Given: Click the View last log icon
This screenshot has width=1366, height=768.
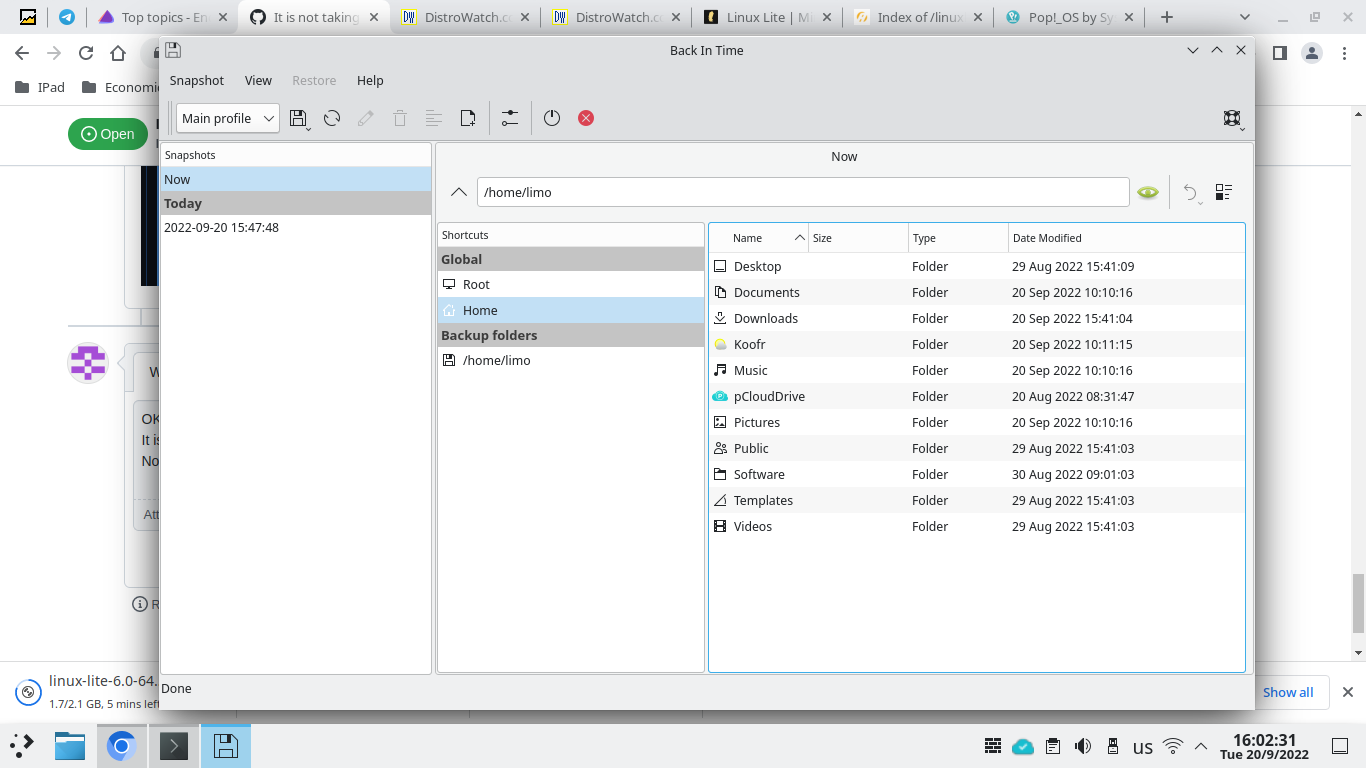Looking at the screenshot, I should pyautogui.click(x=467, y=118).
